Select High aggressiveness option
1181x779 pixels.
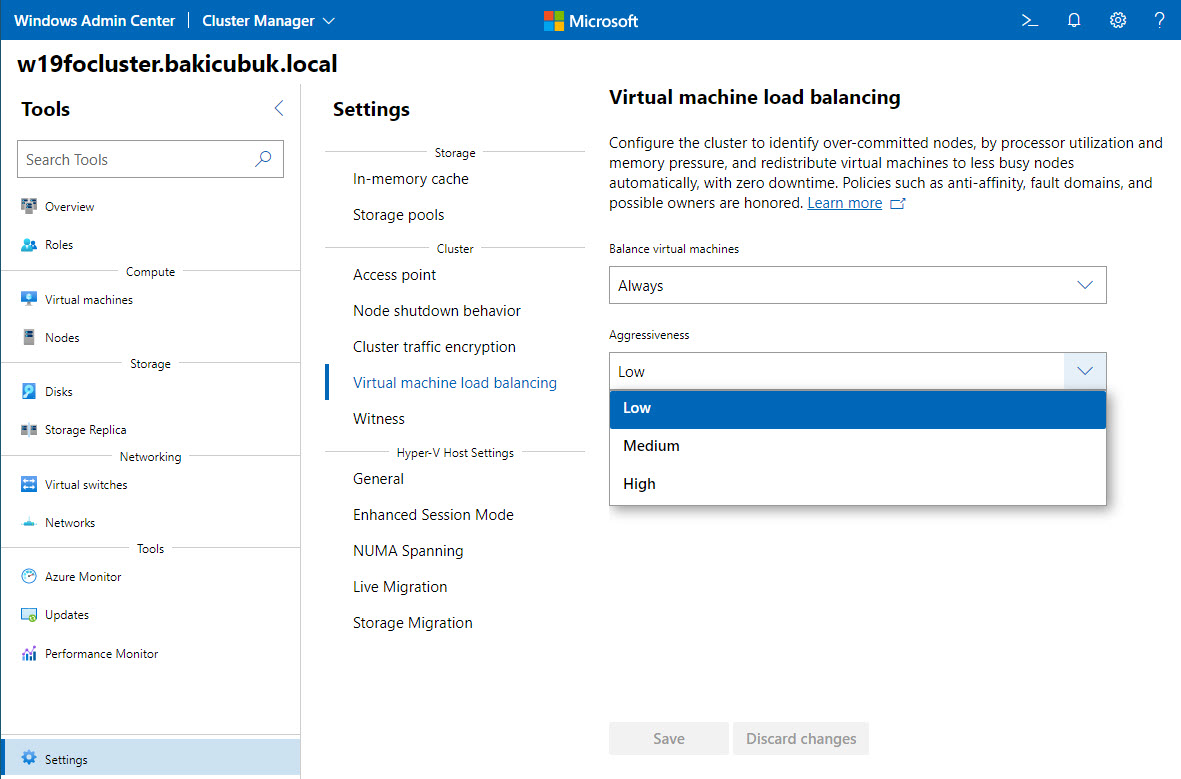pos(857,484)
